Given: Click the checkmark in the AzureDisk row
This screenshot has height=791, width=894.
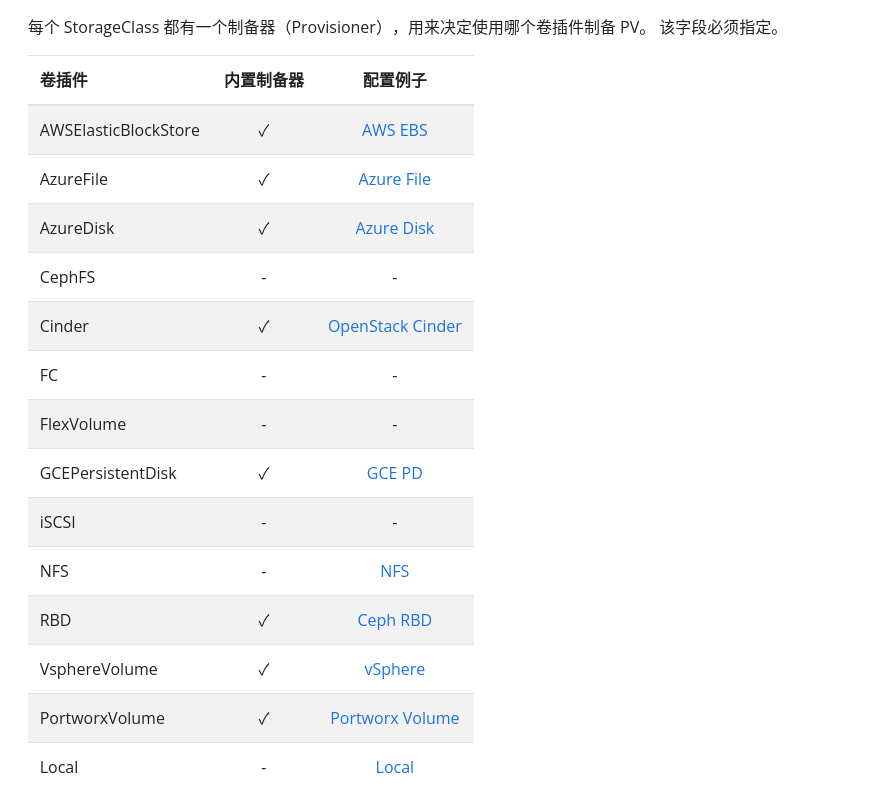Looking at the screenshot, I should click(x=263, y=229).
